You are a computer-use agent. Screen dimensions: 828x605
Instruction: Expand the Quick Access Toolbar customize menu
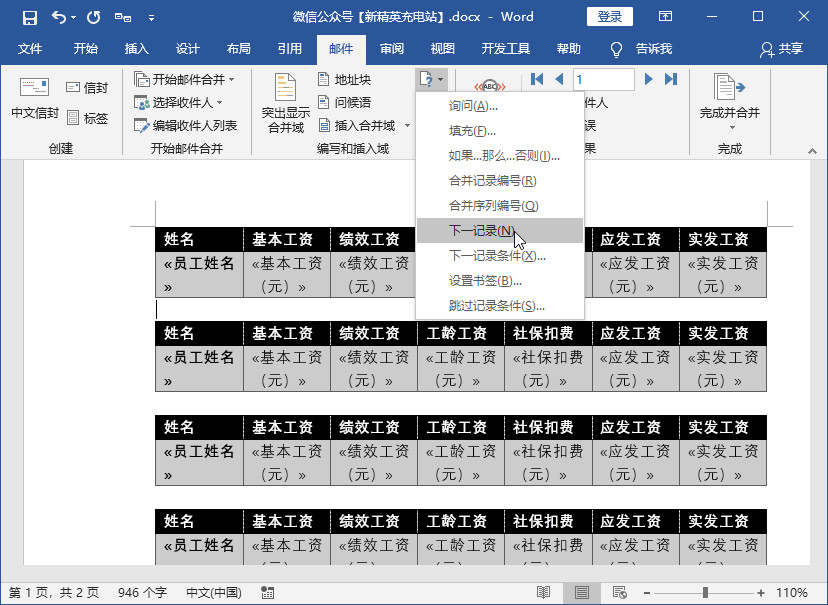point(152,17)
